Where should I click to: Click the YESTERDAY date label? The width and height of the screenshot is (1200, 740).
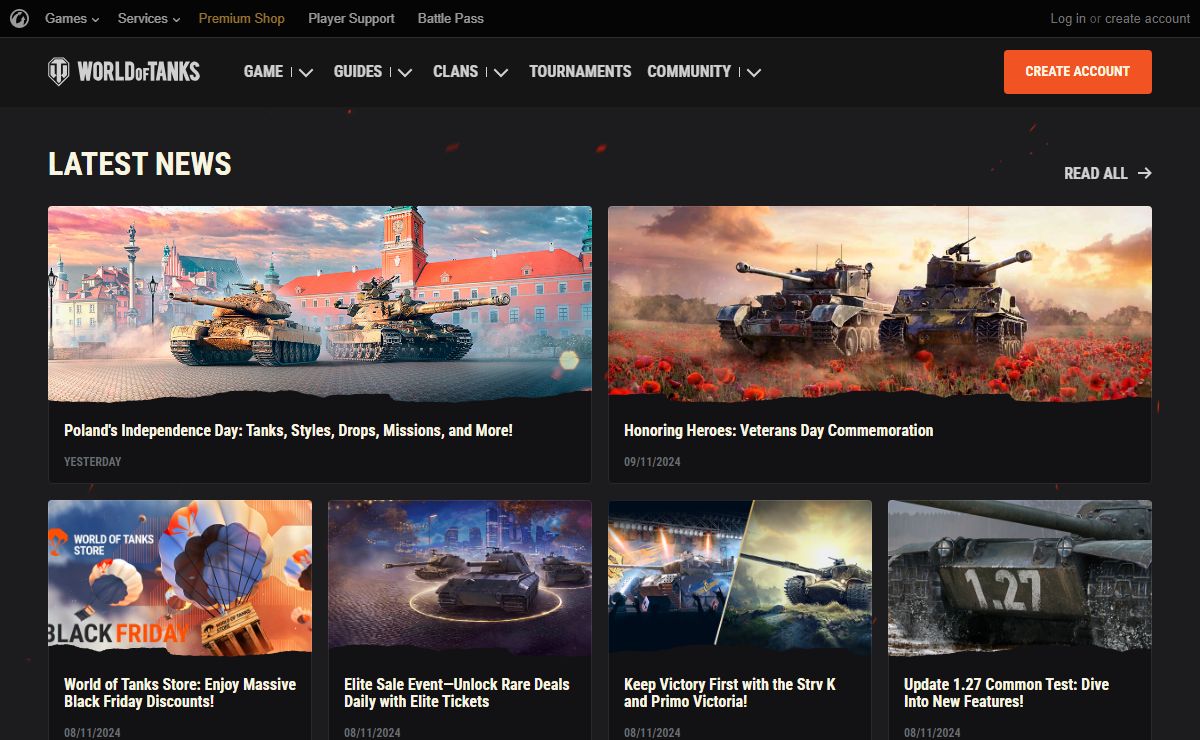(93, 462)
